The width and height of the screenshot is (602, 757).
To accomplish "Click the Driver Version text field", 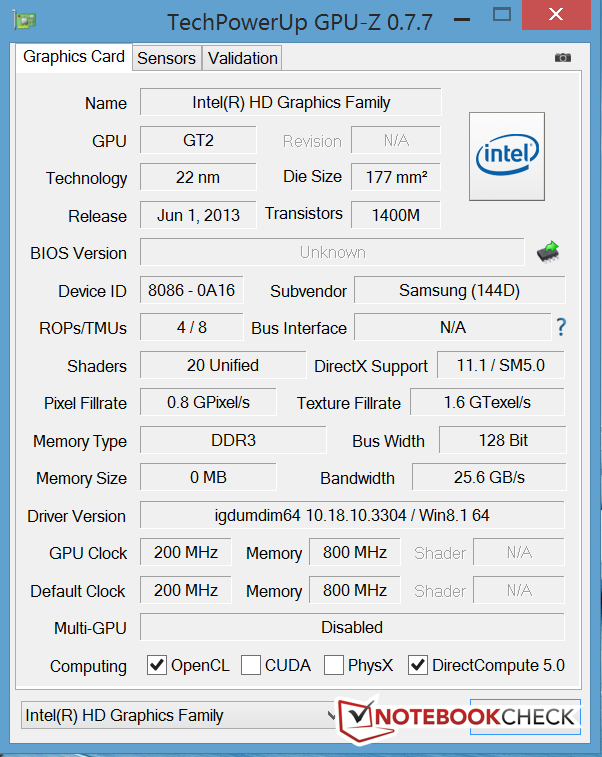I will tap(352, 516).
